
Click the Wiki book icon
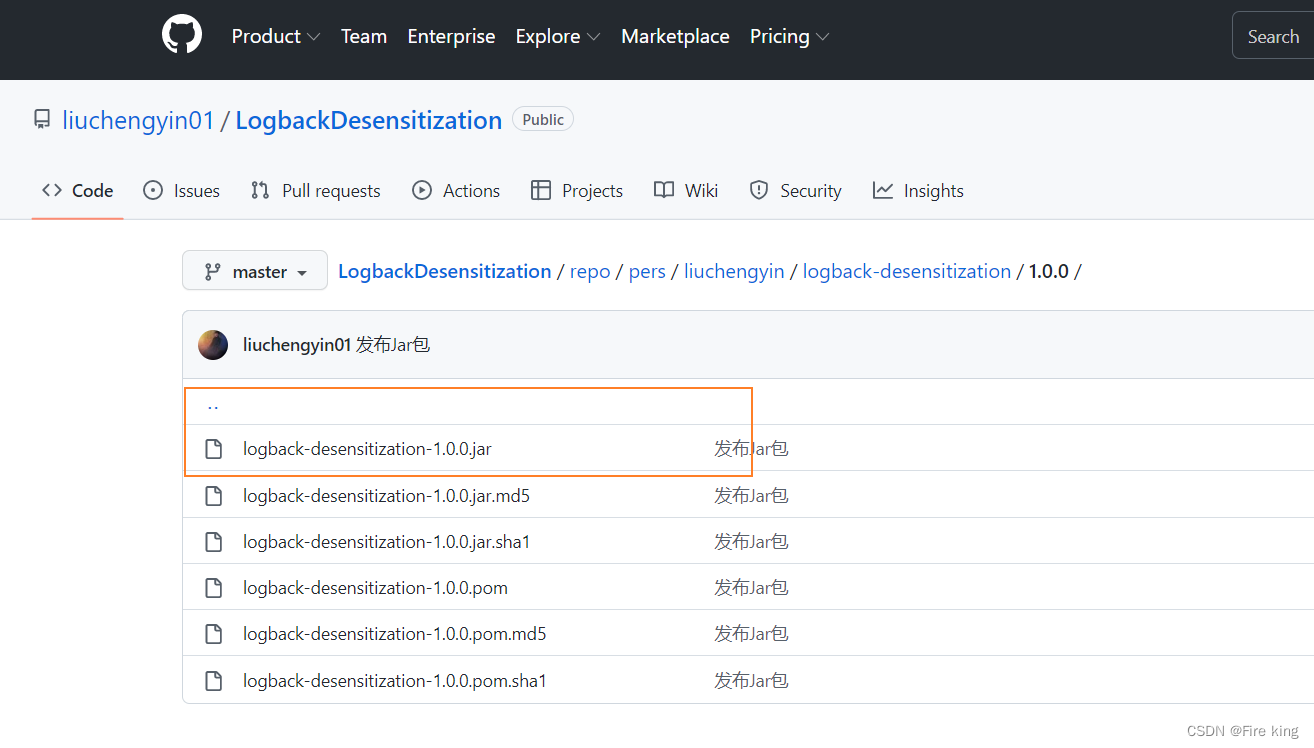pos(662,190)
